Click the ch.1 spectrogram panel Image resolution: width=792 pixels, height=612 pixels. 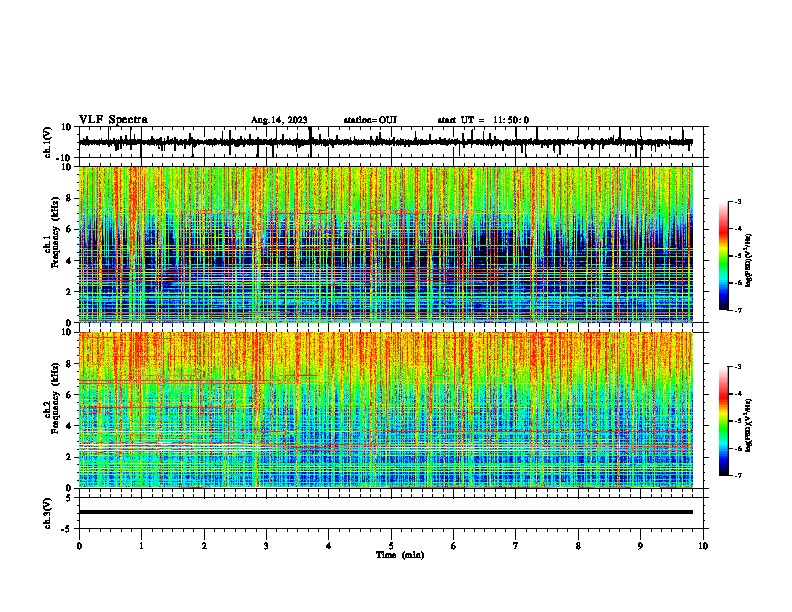click(x=386, y=244)
